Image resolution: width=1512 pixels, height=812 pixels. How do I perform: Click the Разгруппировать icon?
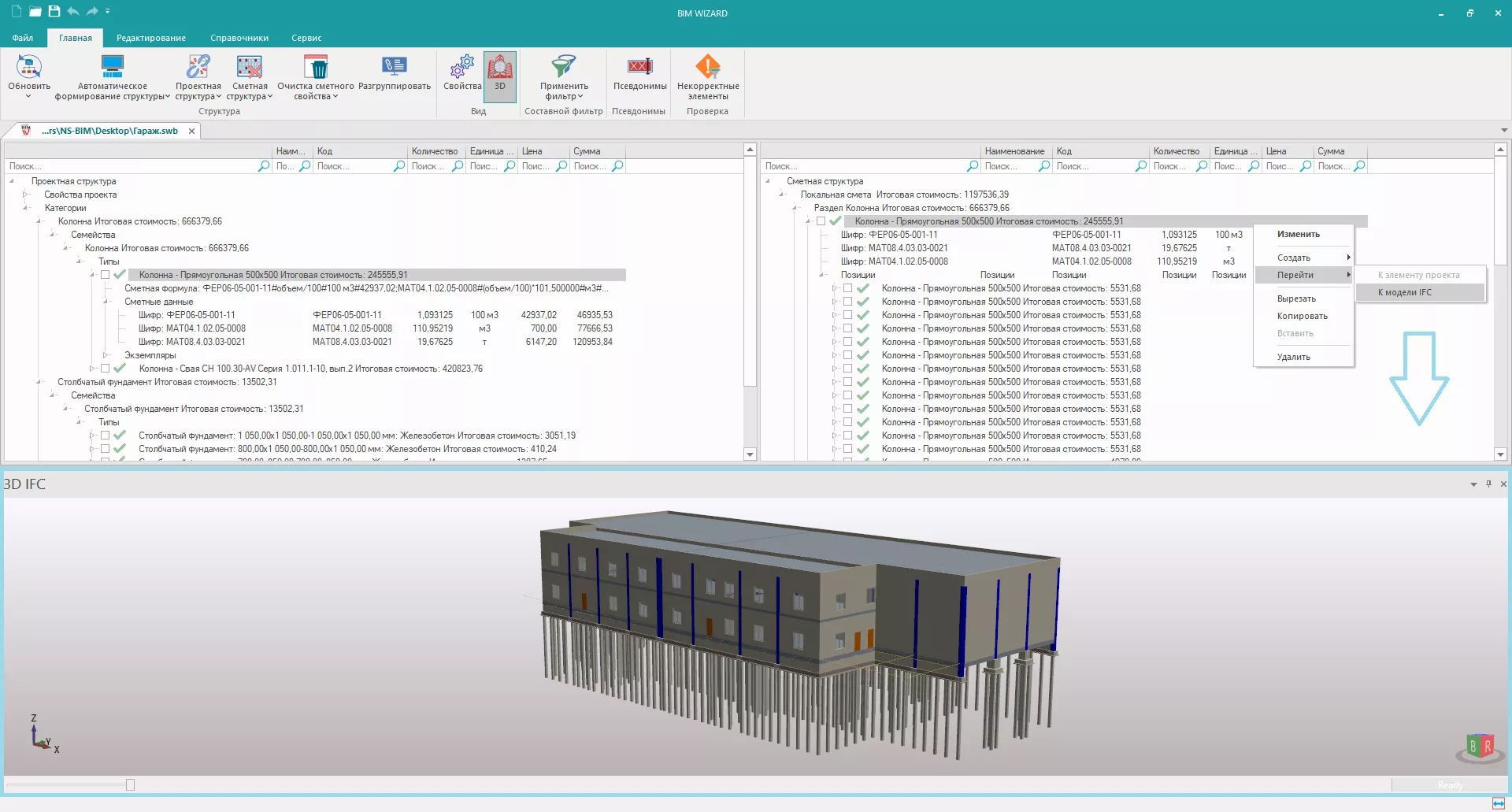pyautogui.click(x=395, y=67)
